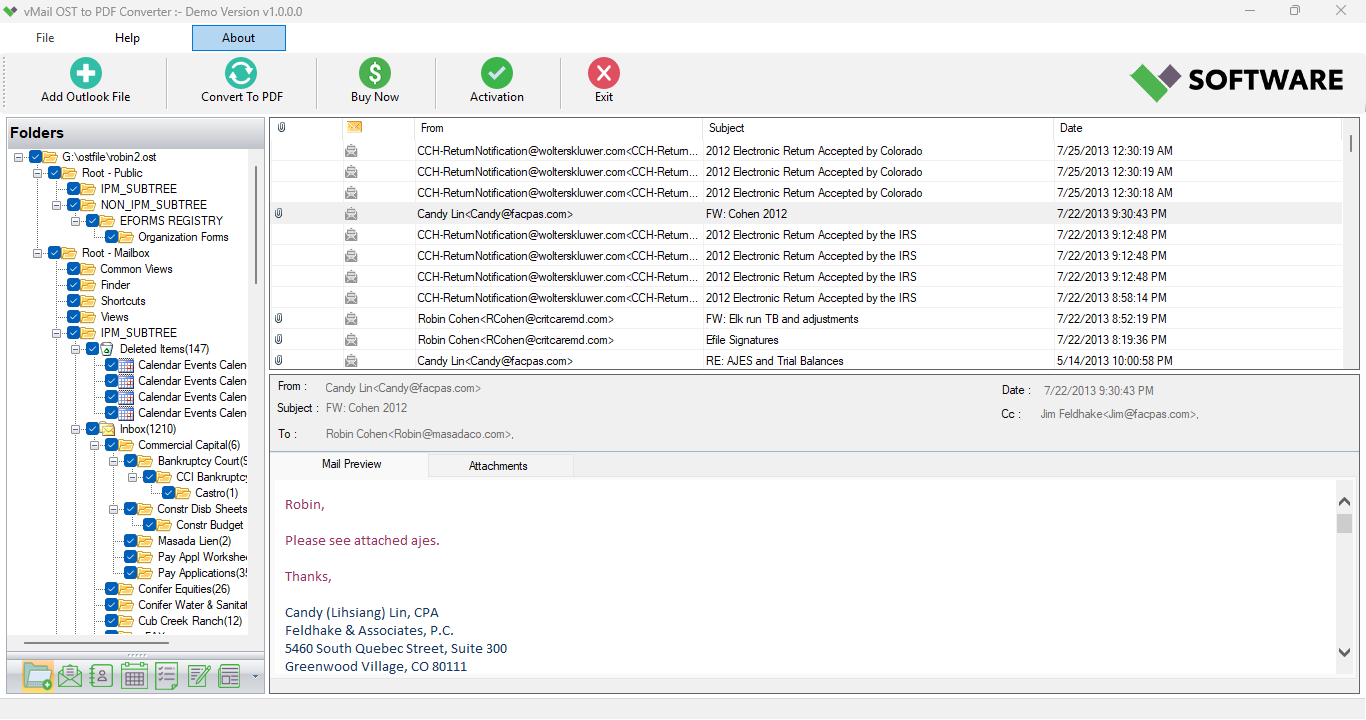Click the About tab
Viewport: 1366px width, 720px height.
tap(238, 37)
